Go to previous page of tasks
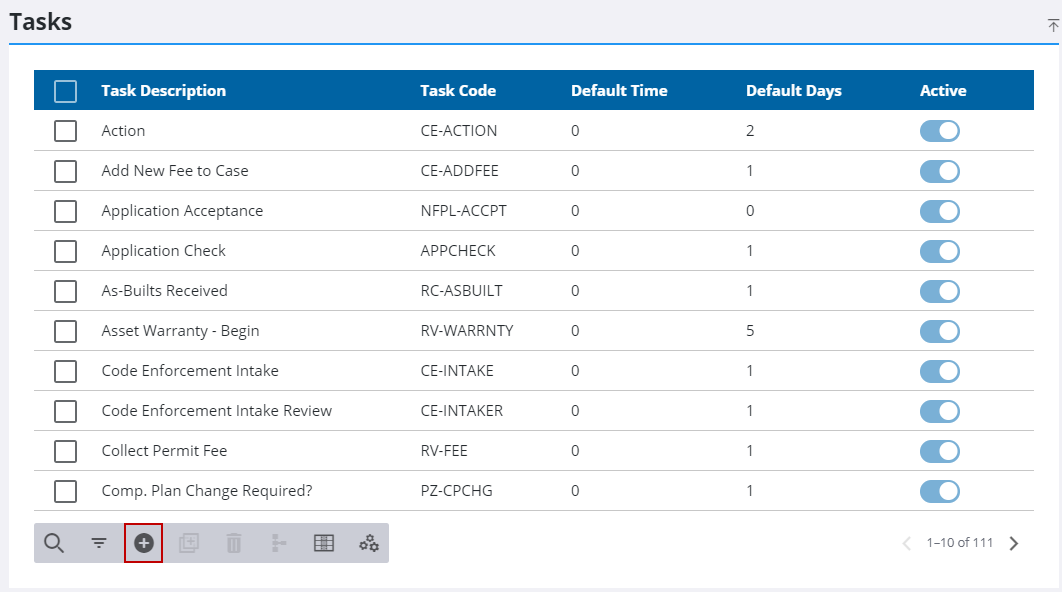Screen dimensions: 1062x592 point(907,543)
